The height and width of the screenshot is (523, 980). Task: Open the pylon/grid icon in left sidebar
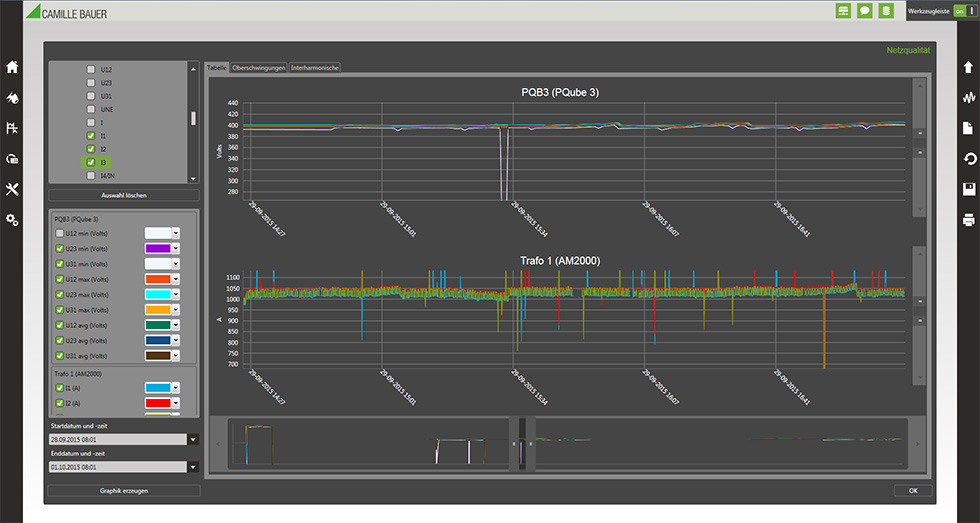click(x=12, y=128)
